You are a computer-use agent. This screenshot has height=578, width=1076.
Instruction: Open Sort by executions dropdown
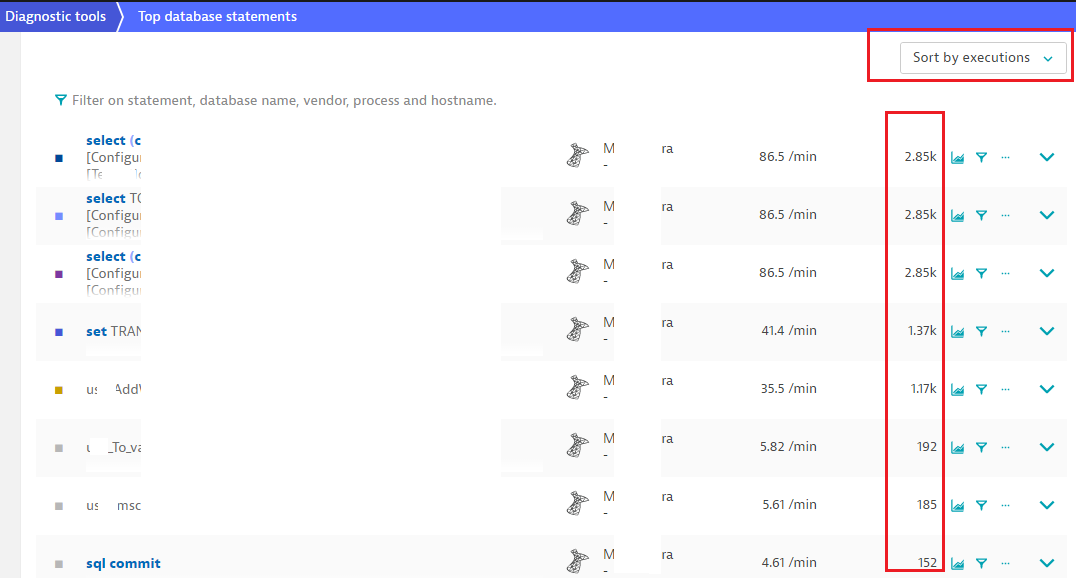(x=982, y=58)
